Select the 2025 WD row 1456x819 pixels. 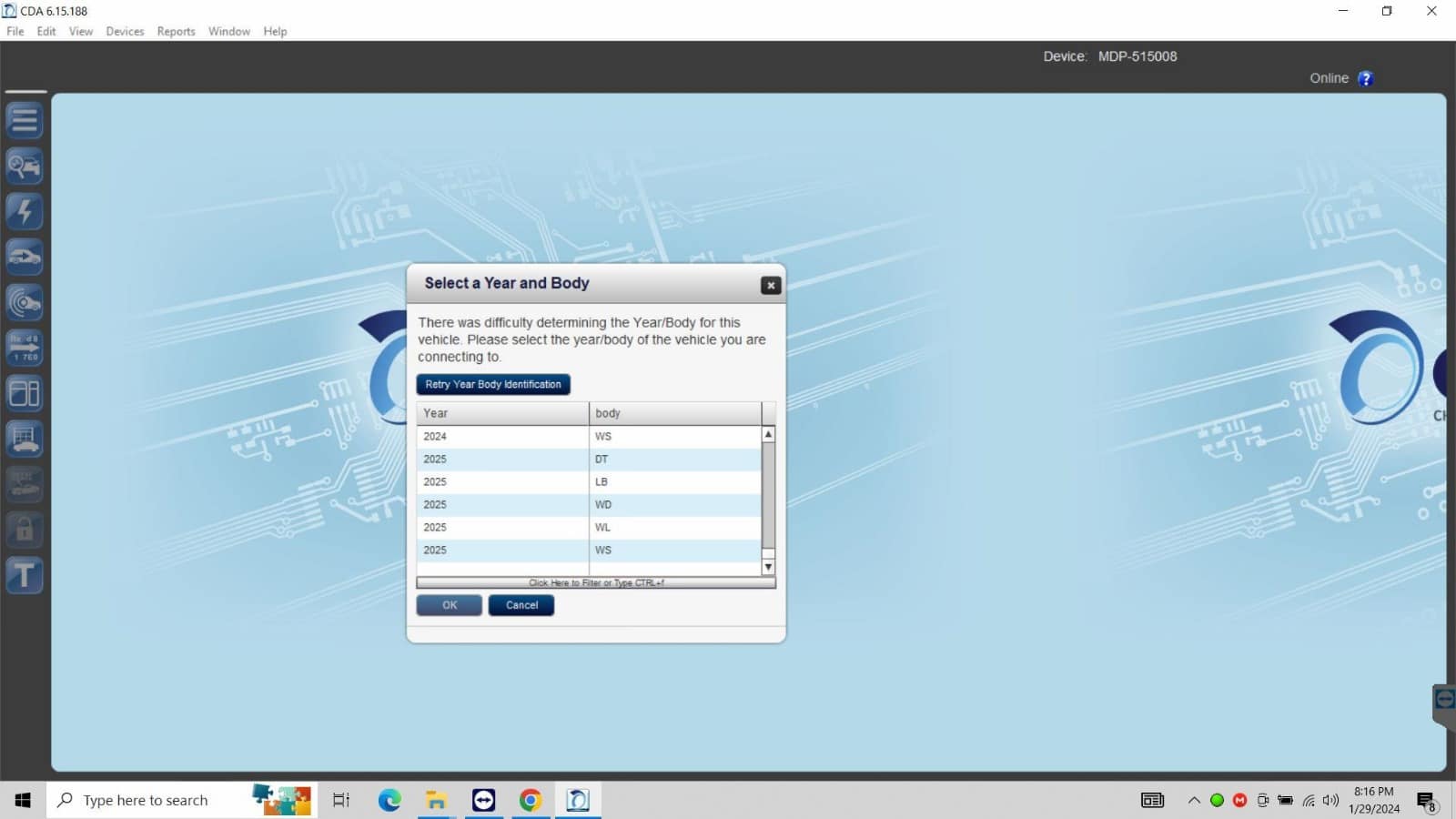point(591,504)
